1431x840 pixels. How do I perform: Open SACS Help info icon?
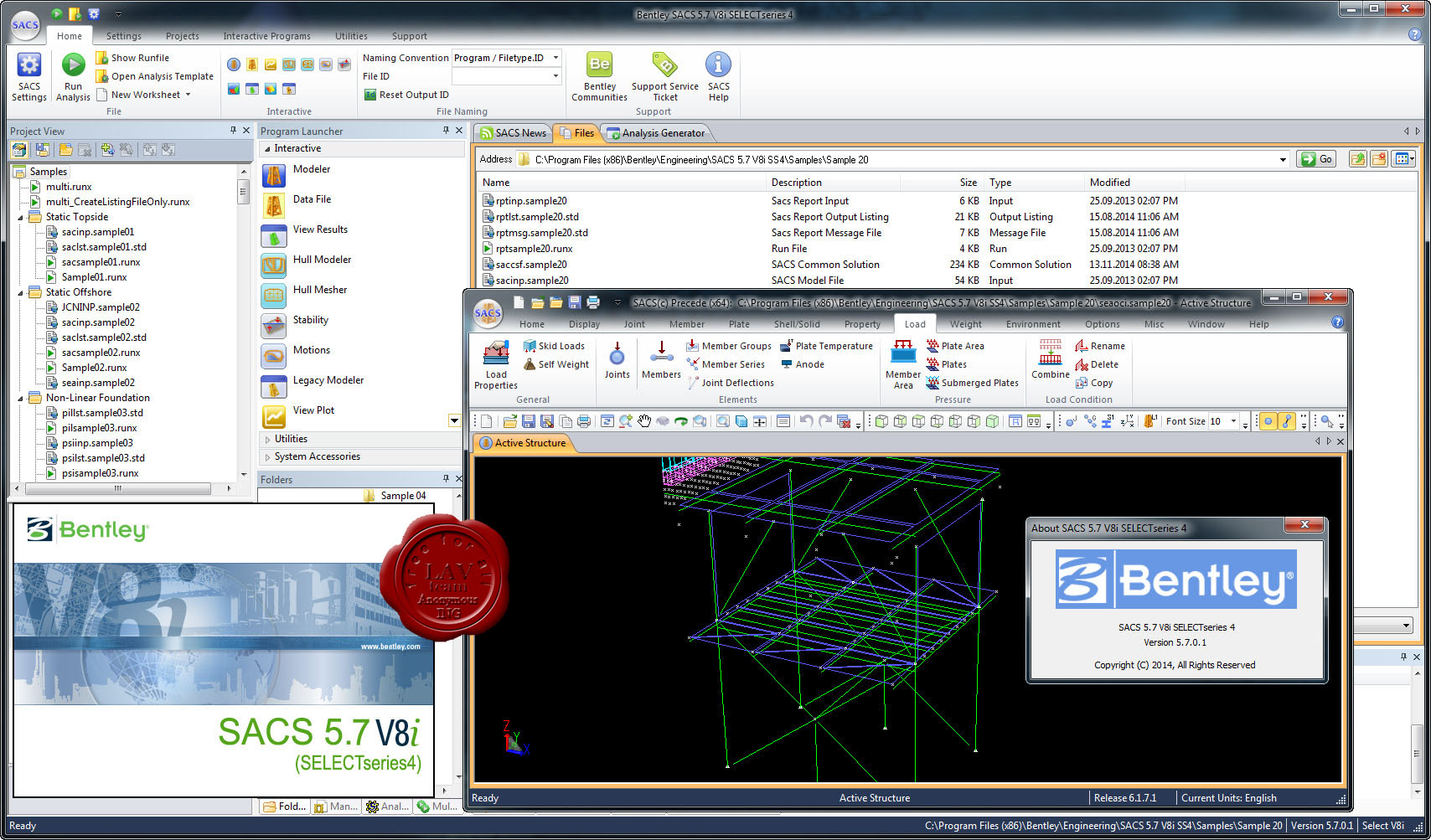click(x=718, y=65)
